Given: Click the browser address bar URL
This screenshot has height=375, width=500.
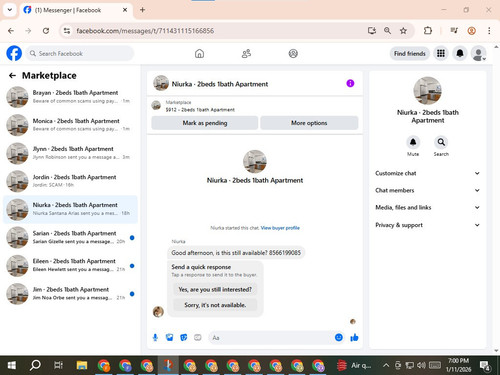Looking at the screenshot, I should click(x=145, y=31).
